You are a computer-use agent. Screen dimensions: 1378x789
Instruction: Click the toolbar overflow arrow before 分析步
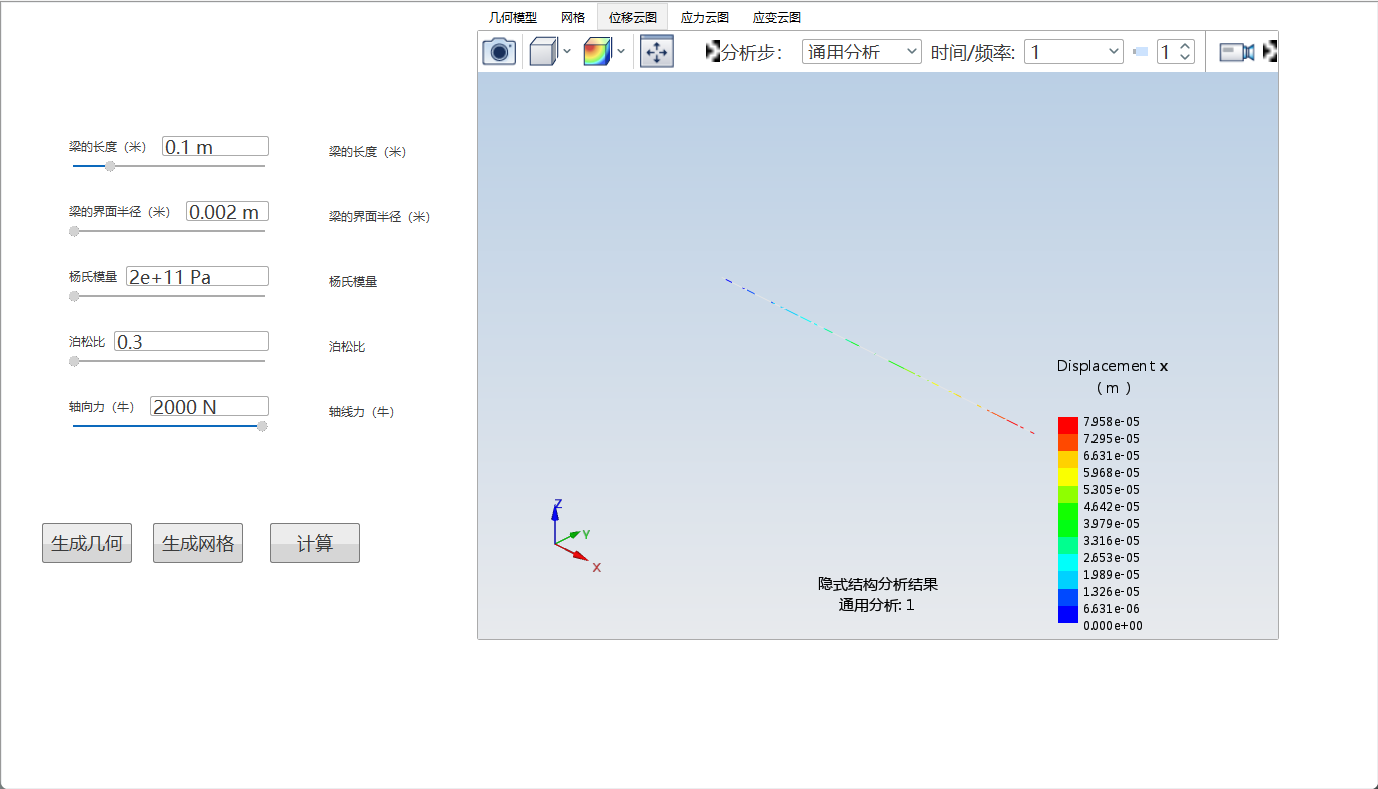(x=713, y=51)
